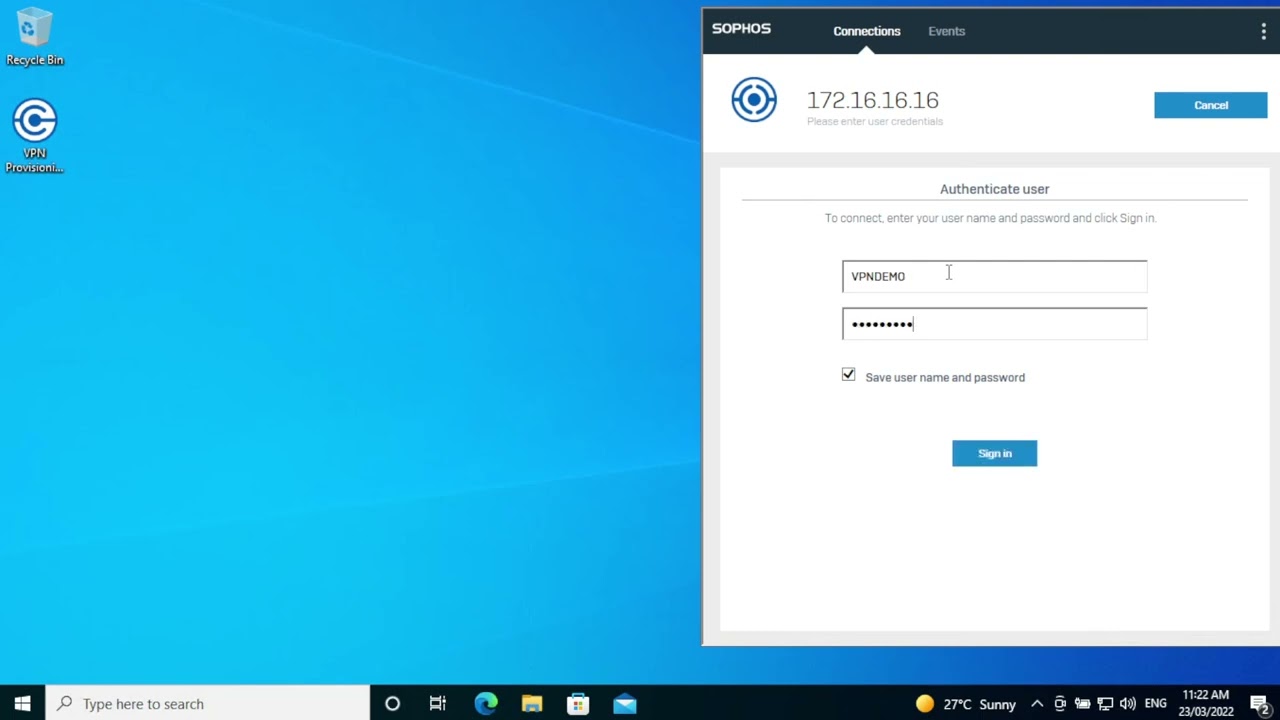1280x720 pixels.
Task: Click the Type here to search box
Action: [x=208, y=703]
